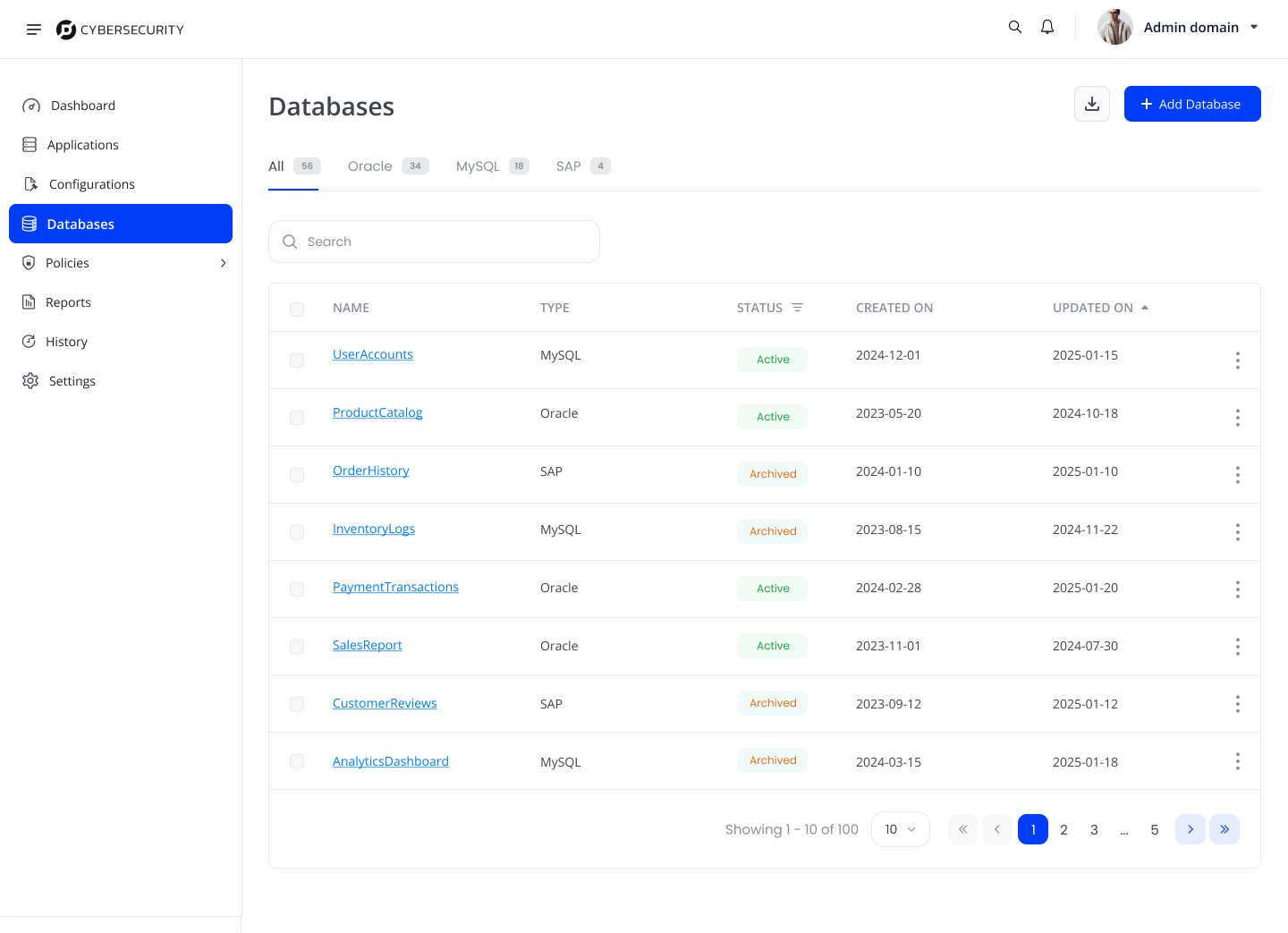Open the rows-per-page dropdown showing 10
The image size is (1288, 933).
coord(900,829)
